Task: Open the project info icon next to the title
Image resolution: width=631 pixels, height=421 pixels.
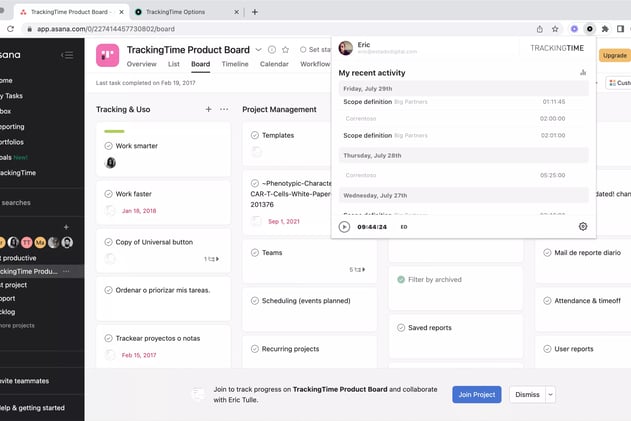Action: [x=272, y=50]
